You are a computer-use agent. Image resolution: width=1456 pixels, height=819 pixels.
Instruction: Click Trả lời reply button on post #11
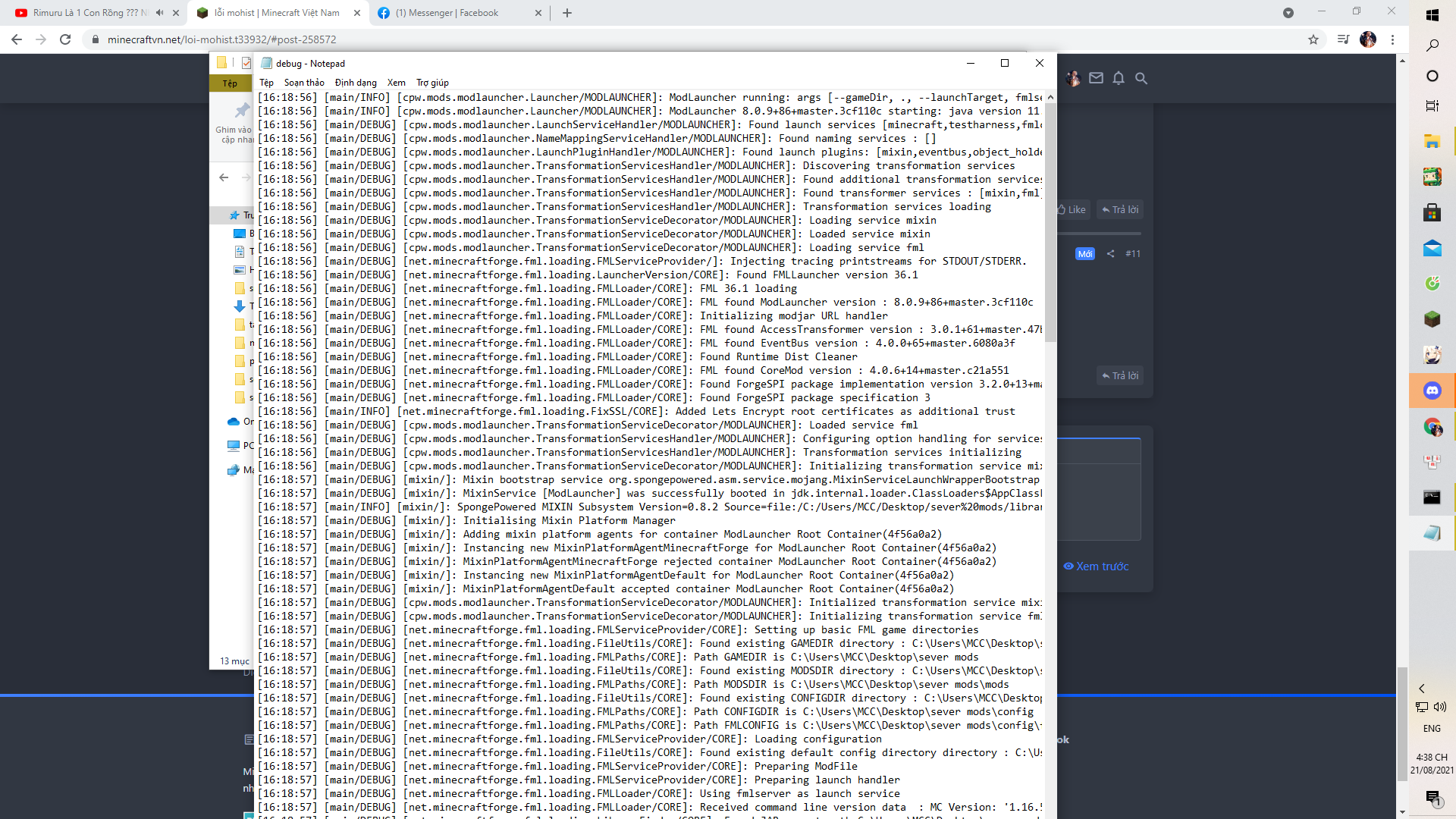(1120, 375)
